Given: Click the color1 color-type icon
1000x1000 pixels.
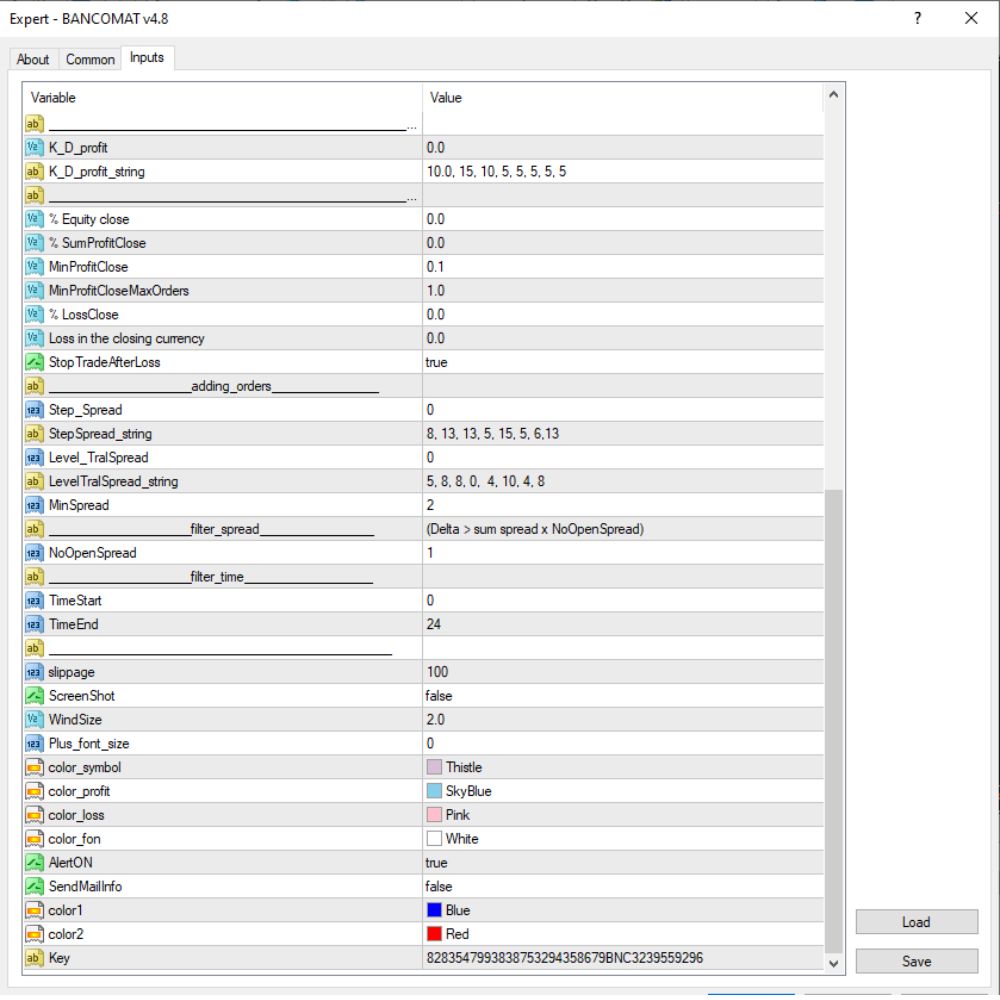Looking at the screenshot, I should [34, 911].
